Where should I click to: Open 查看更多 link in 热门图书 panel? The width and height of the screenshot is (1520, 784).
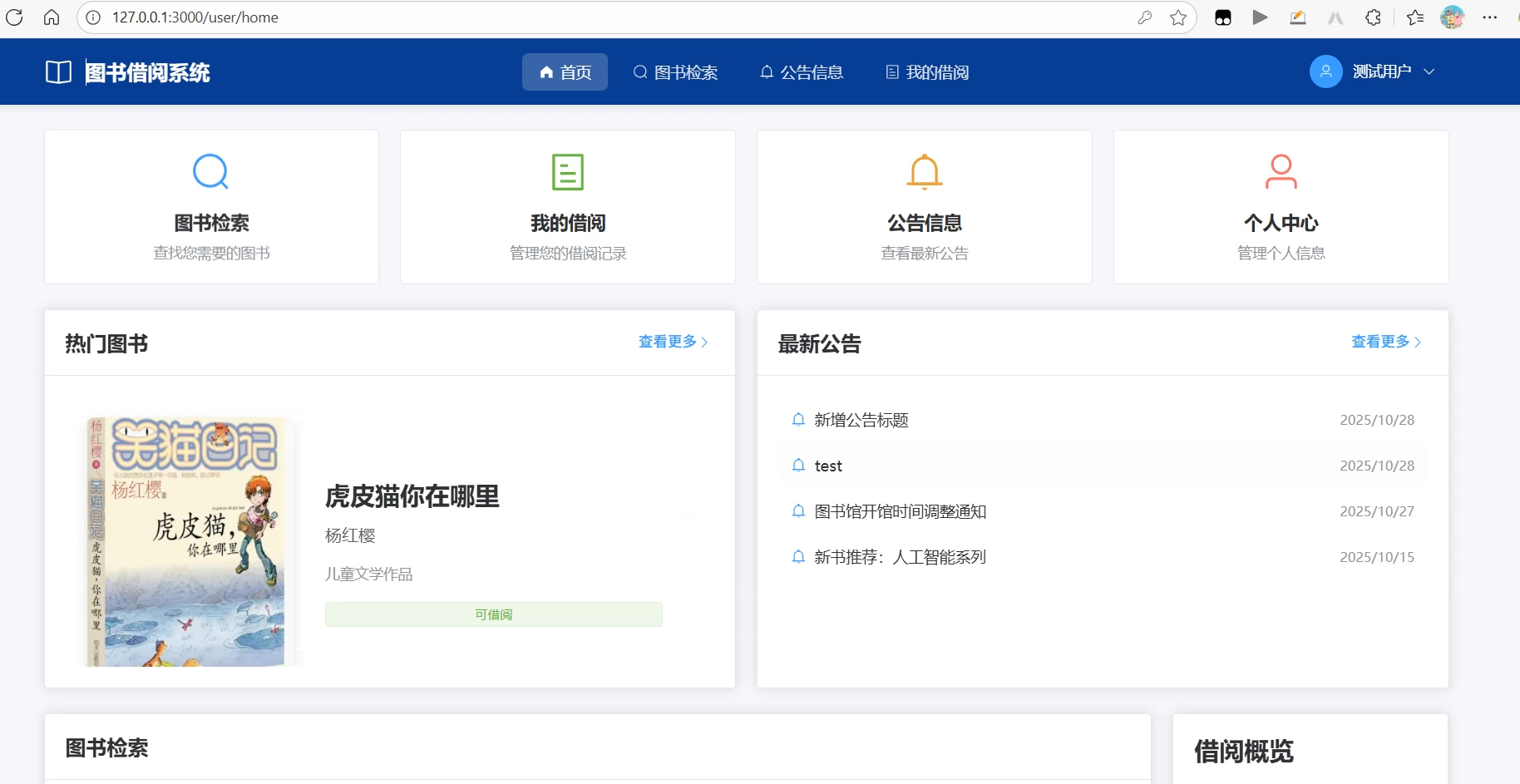(673, 342)
